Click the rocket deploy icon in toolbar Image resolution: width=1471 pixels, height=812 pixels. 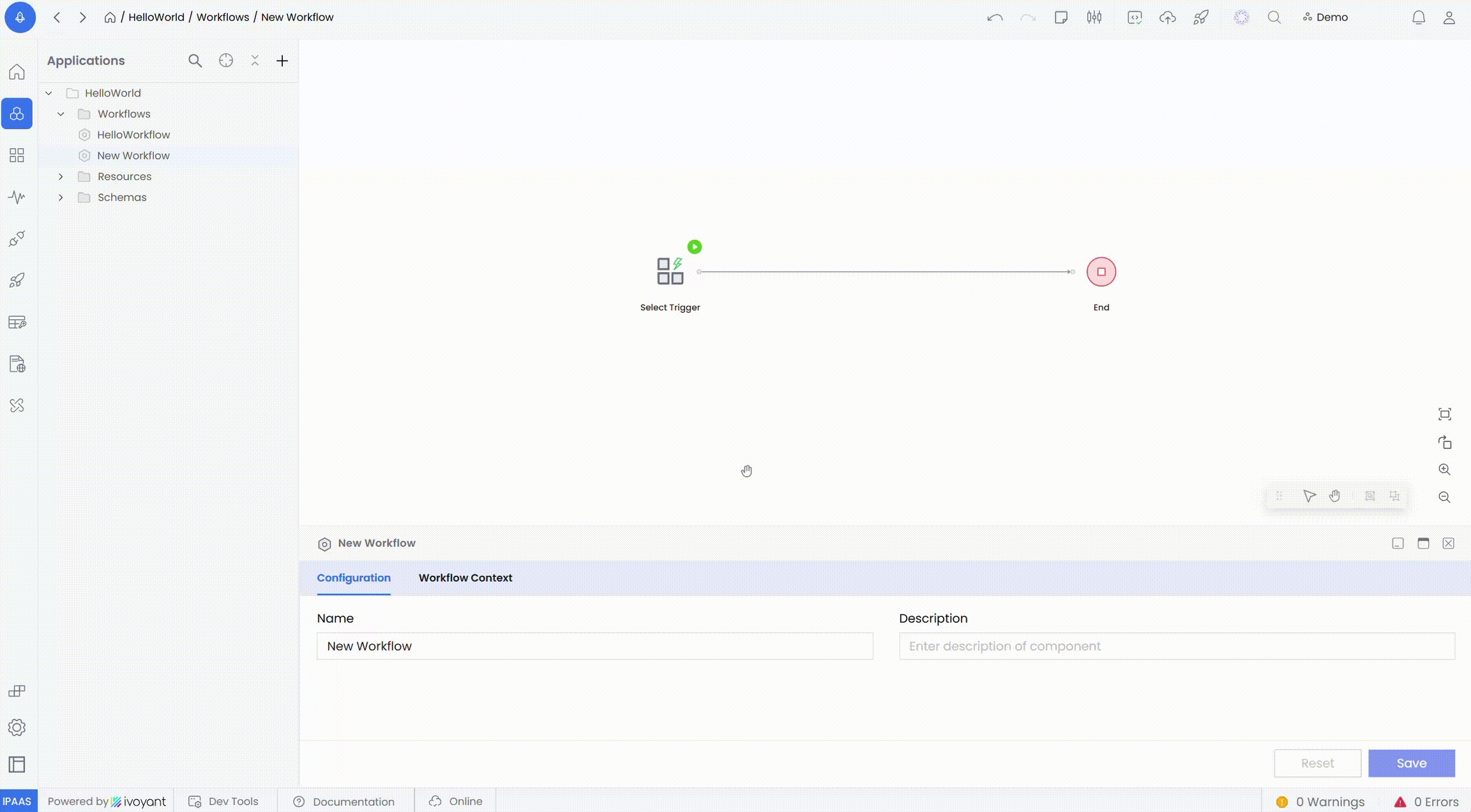point(1200,18)
